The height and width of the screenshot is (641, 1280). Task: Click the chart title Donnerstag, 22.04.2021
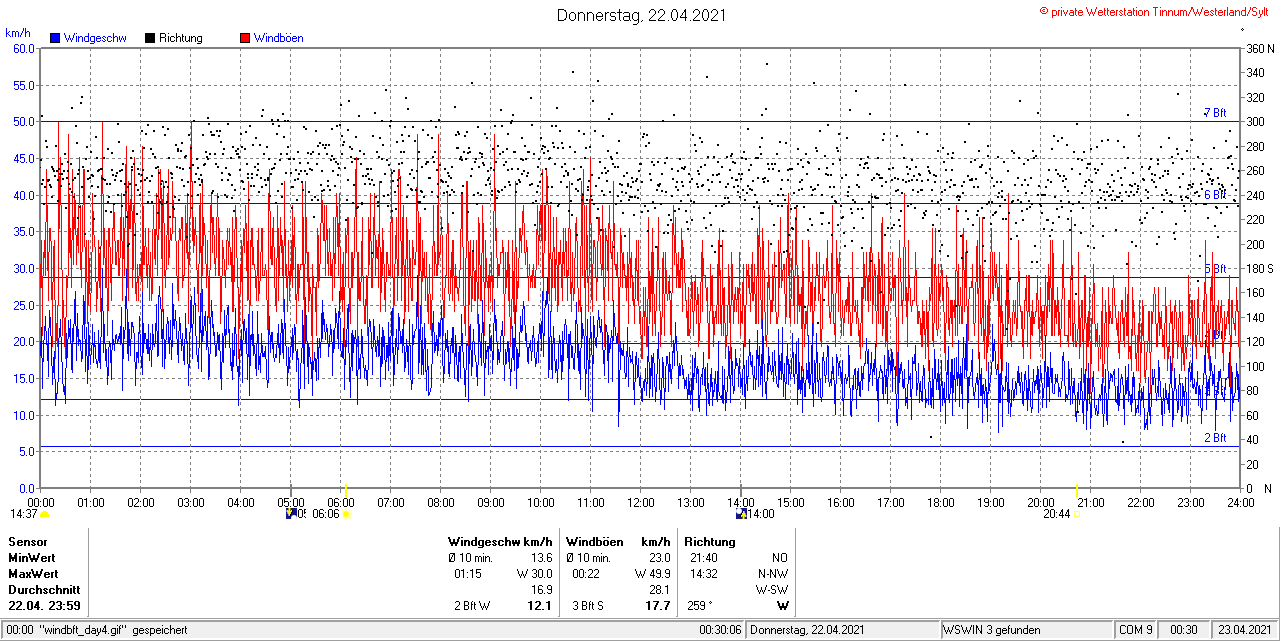click(642, 15)
